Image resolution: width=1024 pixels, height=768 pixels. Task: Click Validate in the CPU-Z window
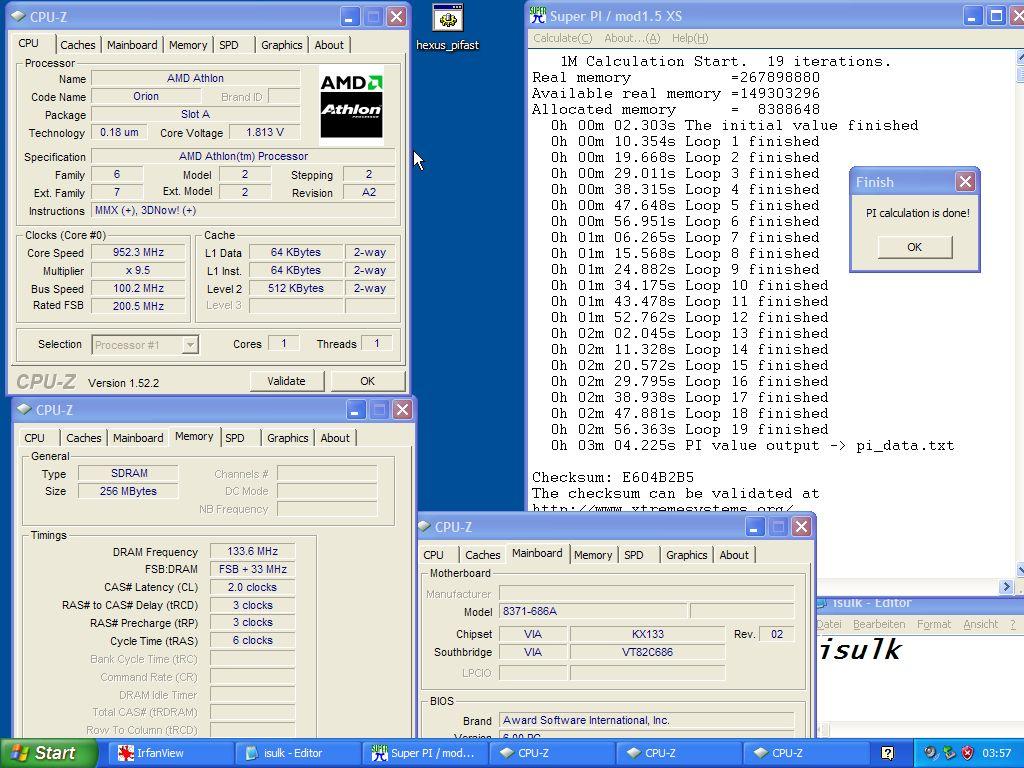(x=287, y=381)
